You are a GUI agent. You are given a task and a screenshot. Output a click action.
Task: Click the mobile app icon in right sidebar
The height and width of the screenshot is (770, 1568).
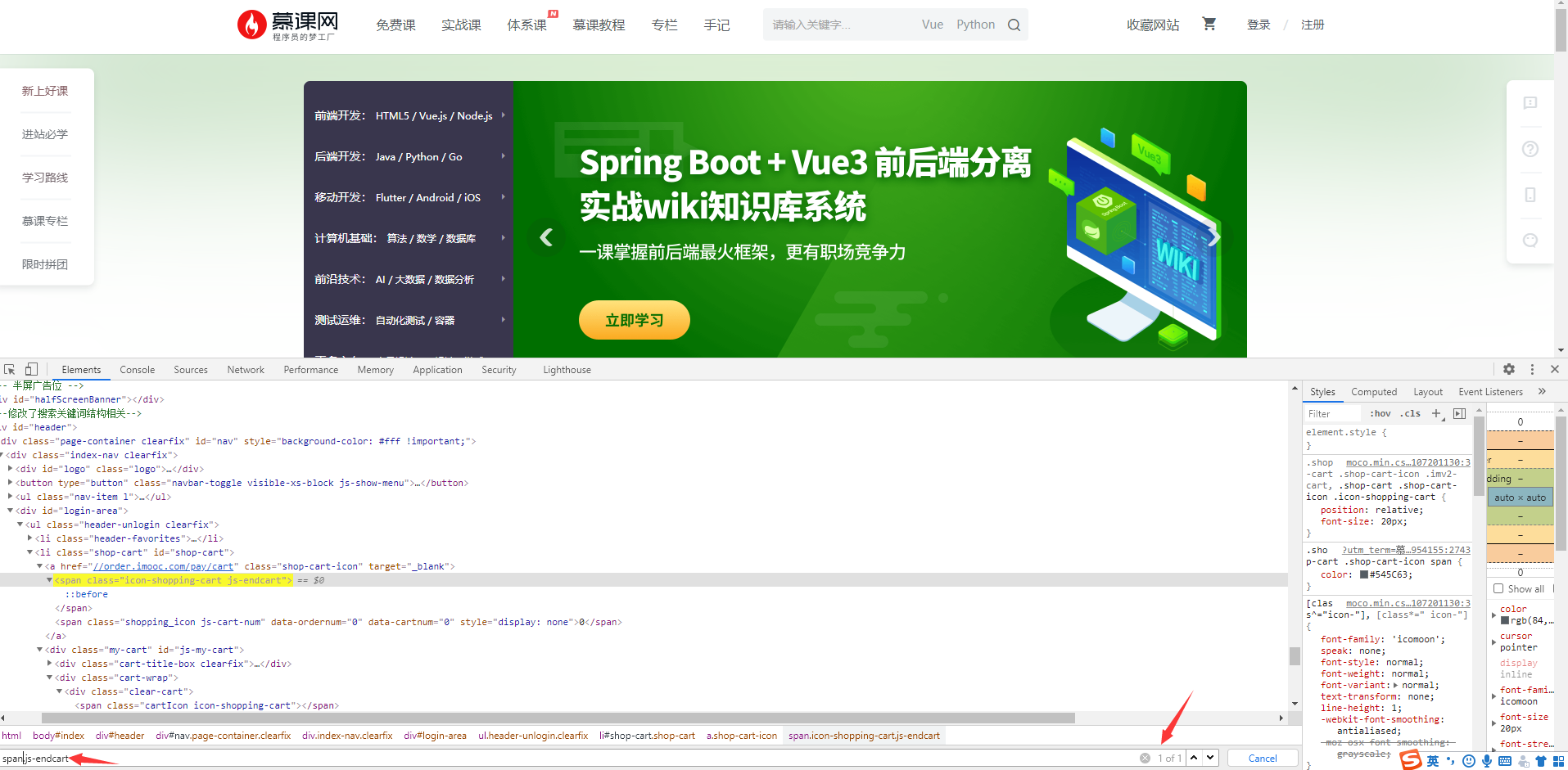1530,195
